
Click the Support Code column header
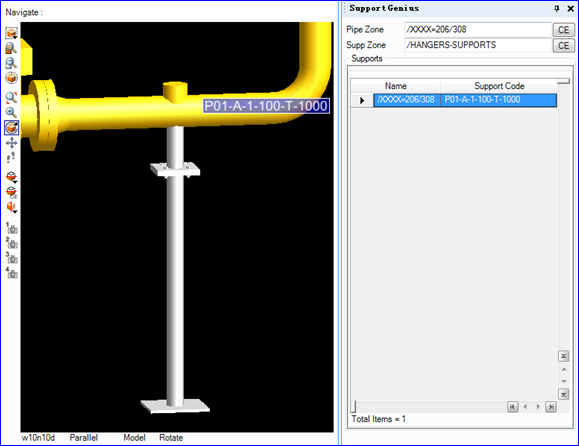tap(499, 86)
